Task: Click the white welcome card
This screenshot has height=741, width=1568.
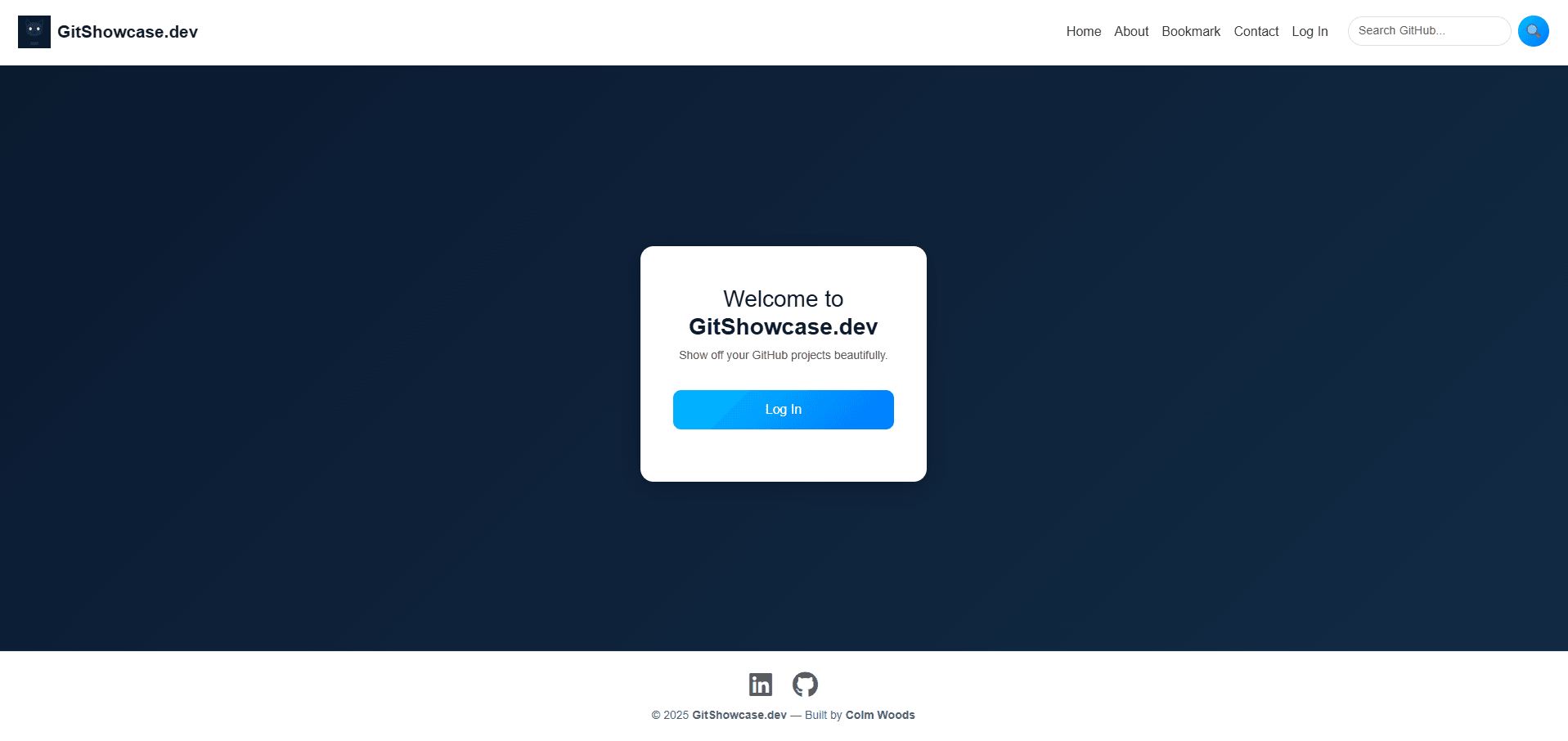Action: (783, 458)
